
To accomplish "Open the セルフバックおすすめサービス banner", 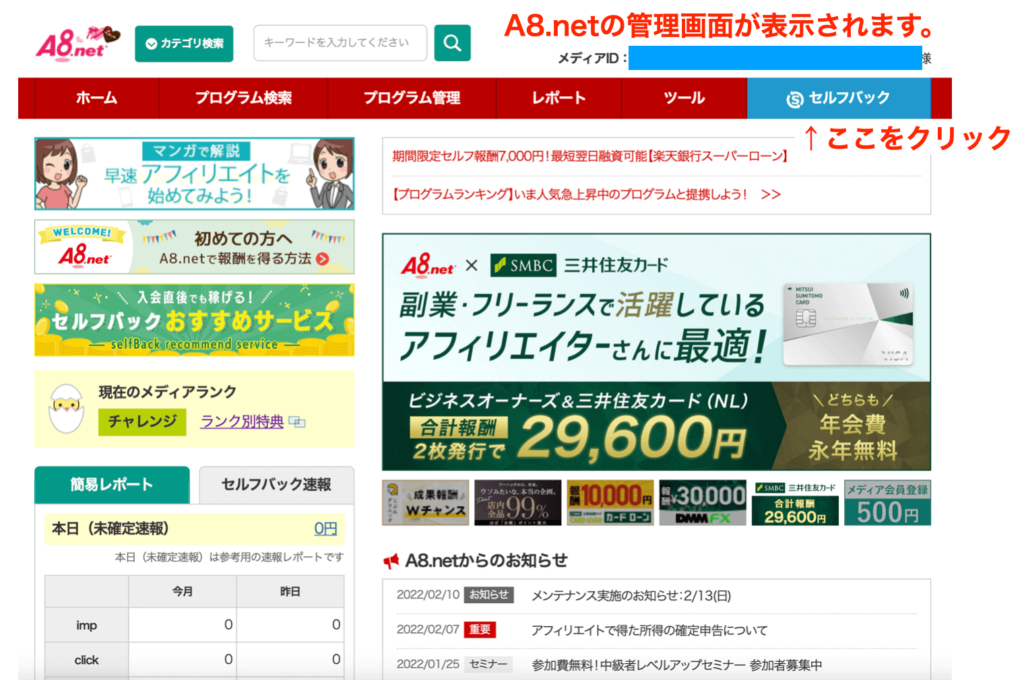I will (195, 320).
